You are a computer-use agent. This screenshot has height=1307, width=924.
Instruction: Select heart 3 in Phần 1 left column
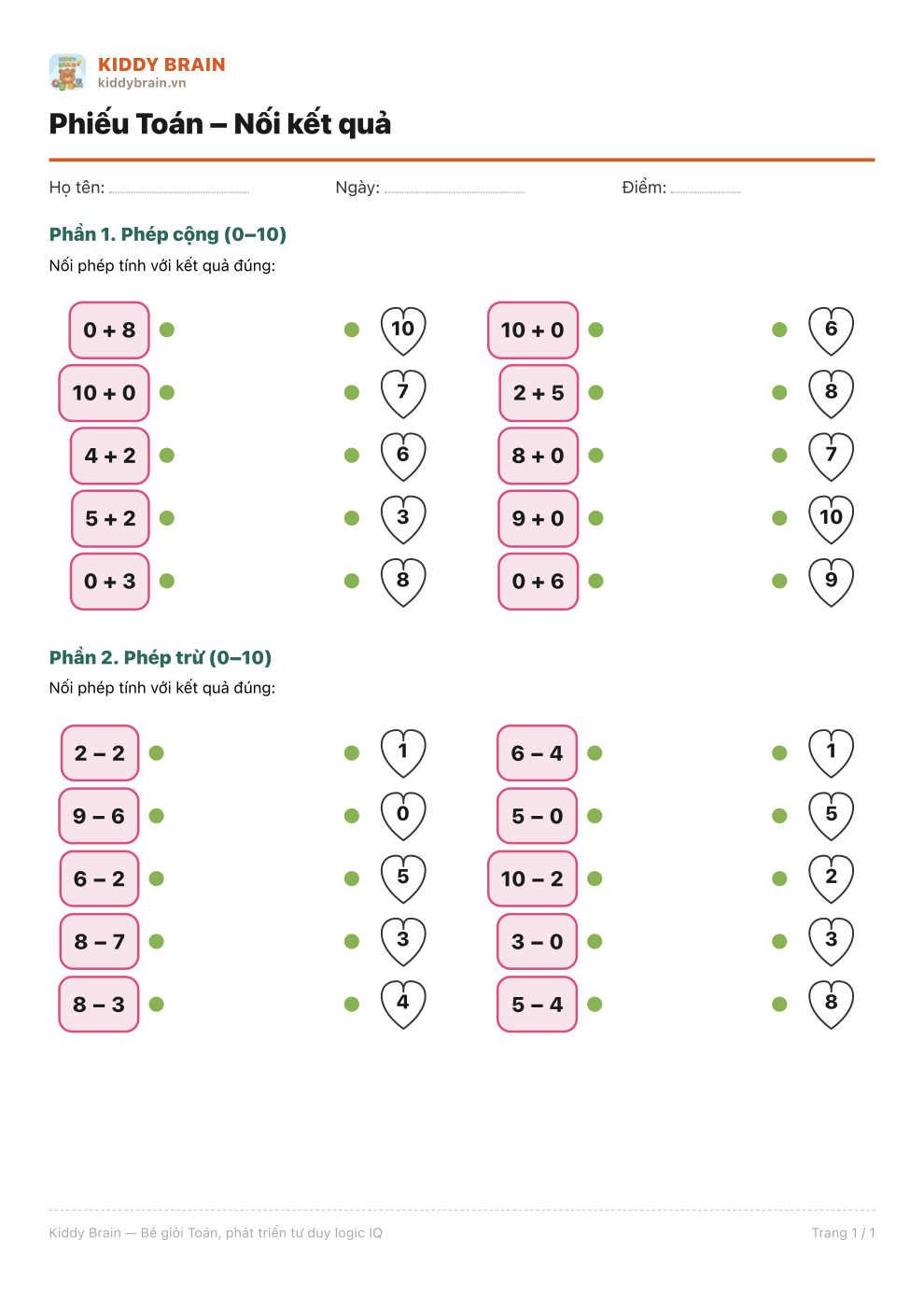coord(403,519)
